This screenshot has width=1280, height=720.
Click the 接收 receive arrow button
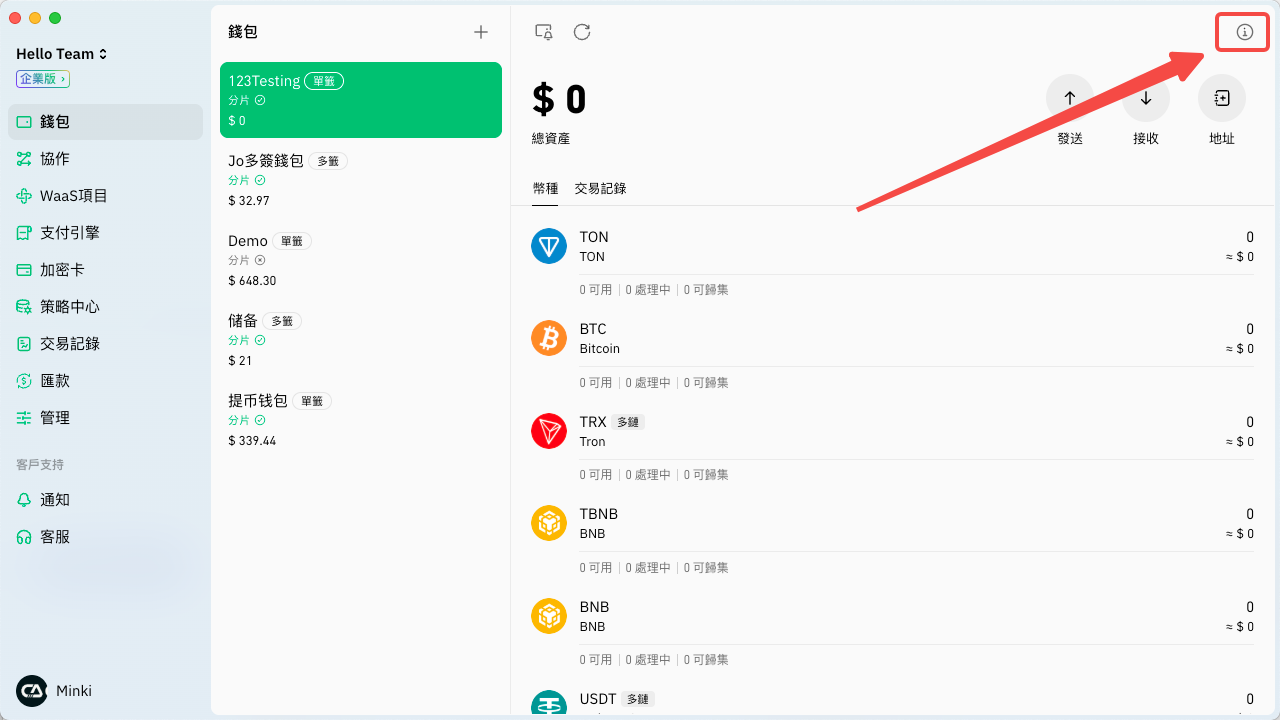tap(1146, 98)
